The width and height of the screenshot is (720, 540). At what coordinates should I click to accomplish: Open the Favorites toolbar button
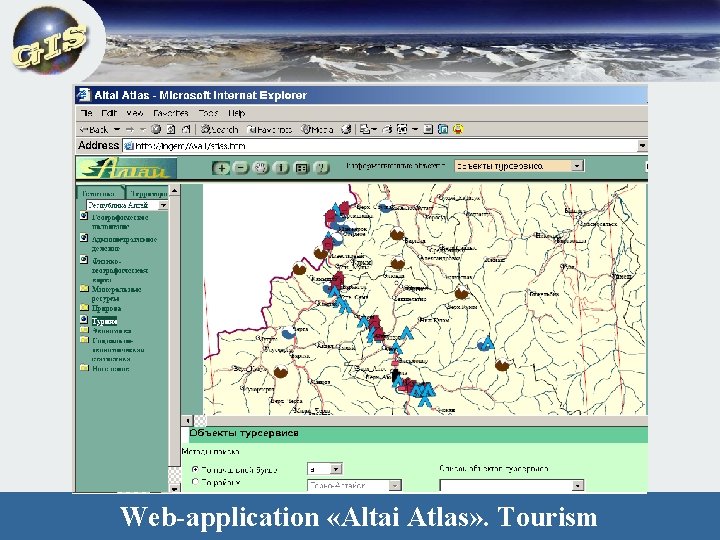click(269, 129)
